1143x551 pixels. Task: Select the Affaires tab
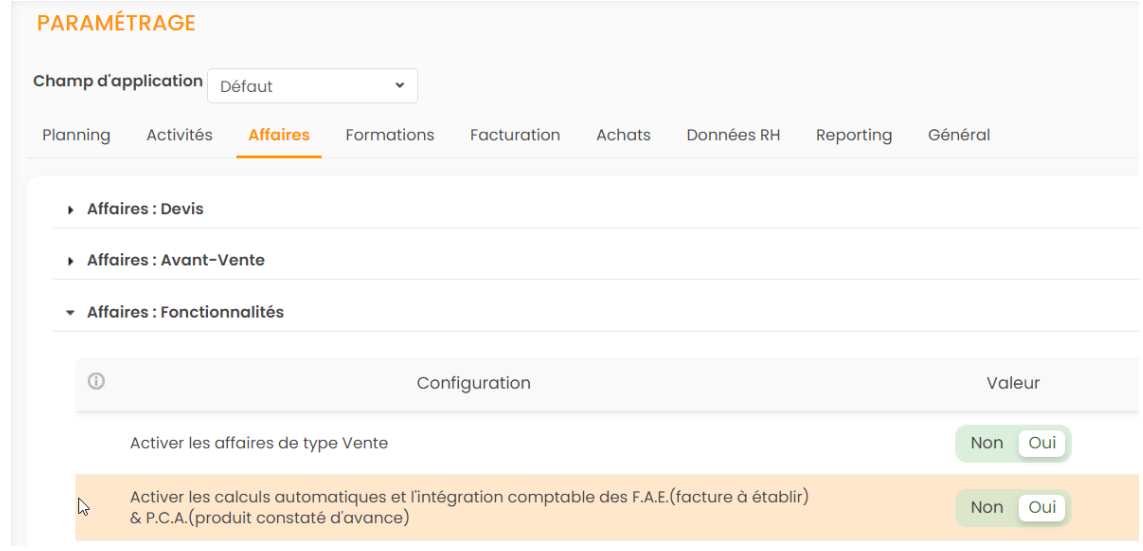coord(279,135)
